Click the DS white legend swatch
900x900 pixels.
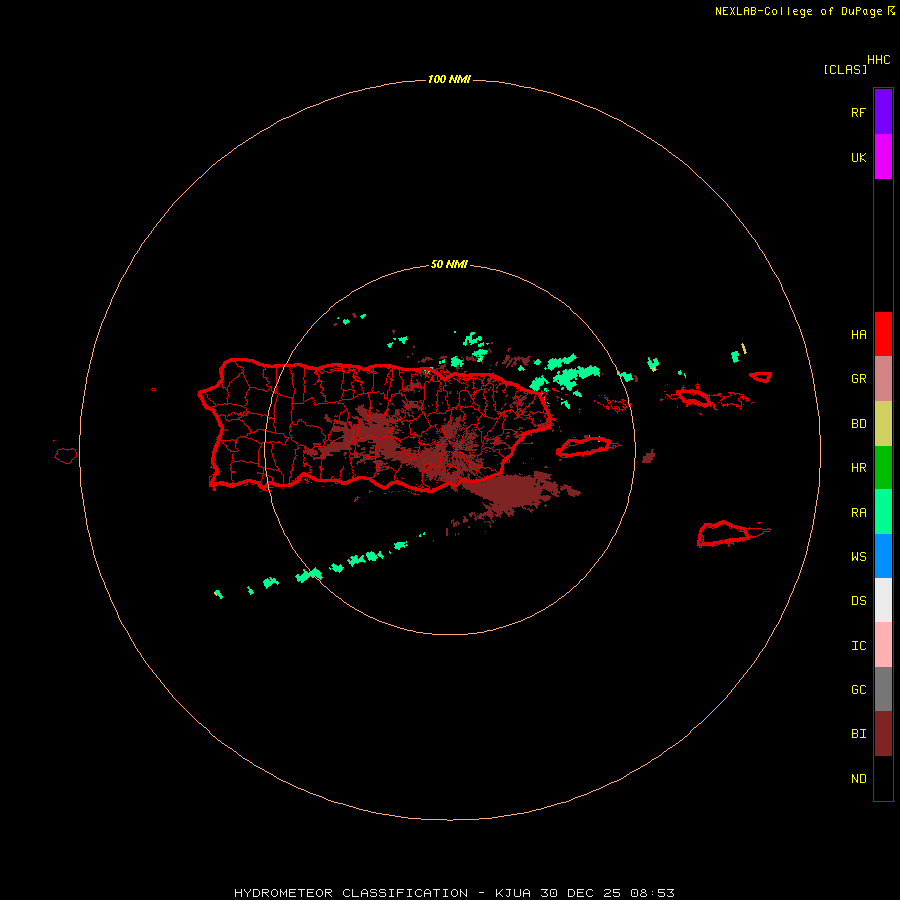(x=883, y=600)
